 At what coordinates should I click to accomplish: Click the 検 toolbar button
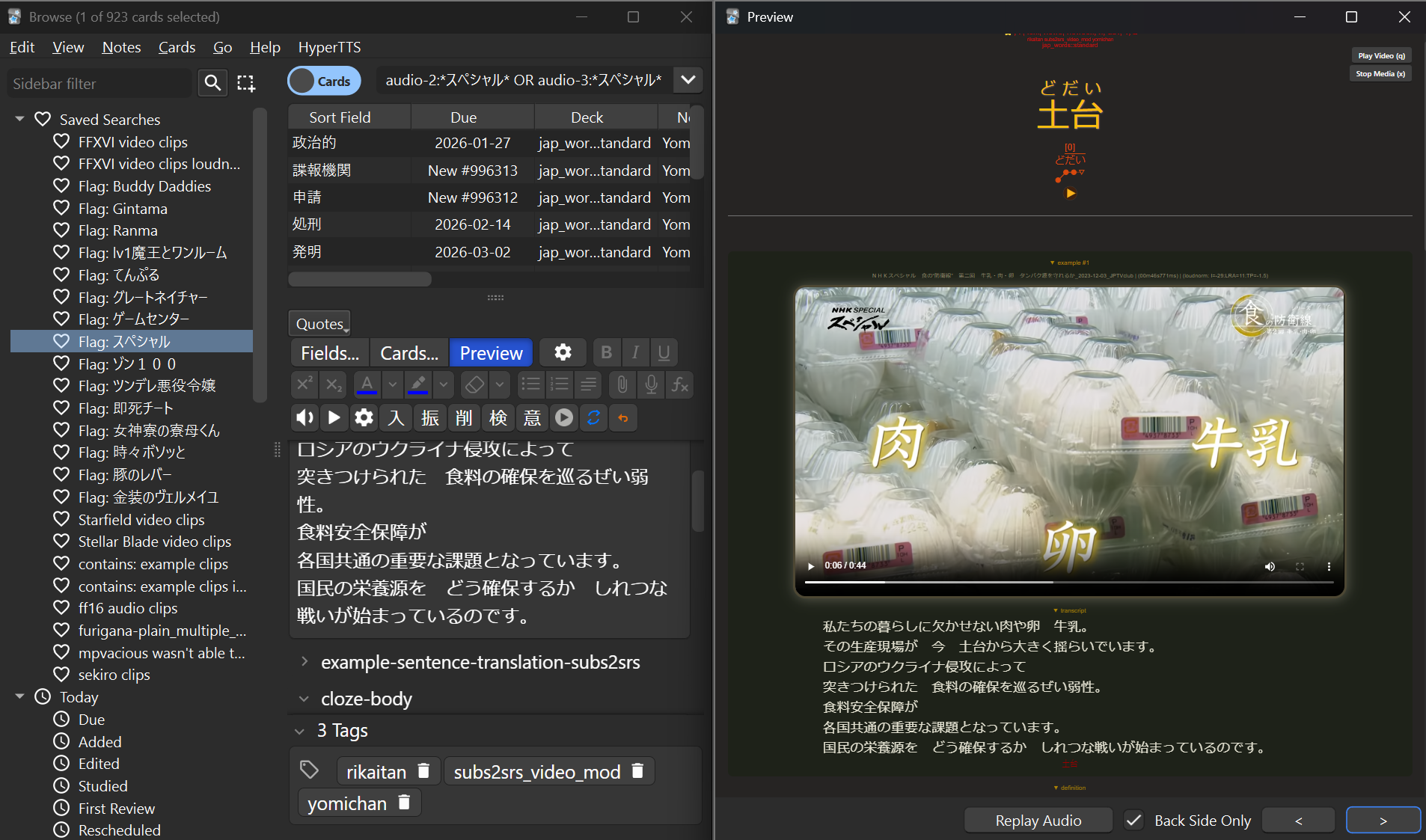498,417
